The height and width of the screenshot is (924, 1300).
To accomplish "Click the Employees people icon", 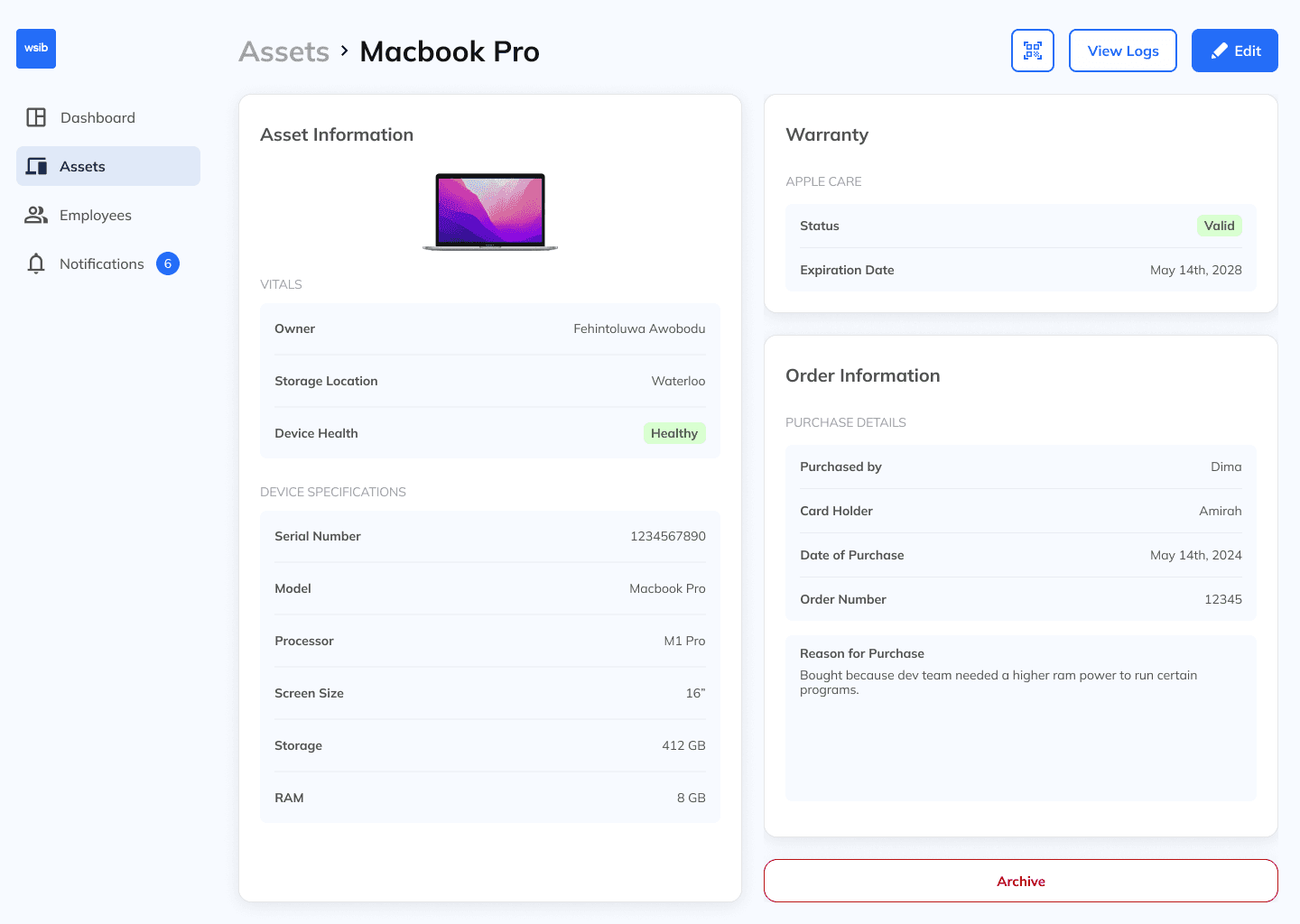I will pos(36,215).
